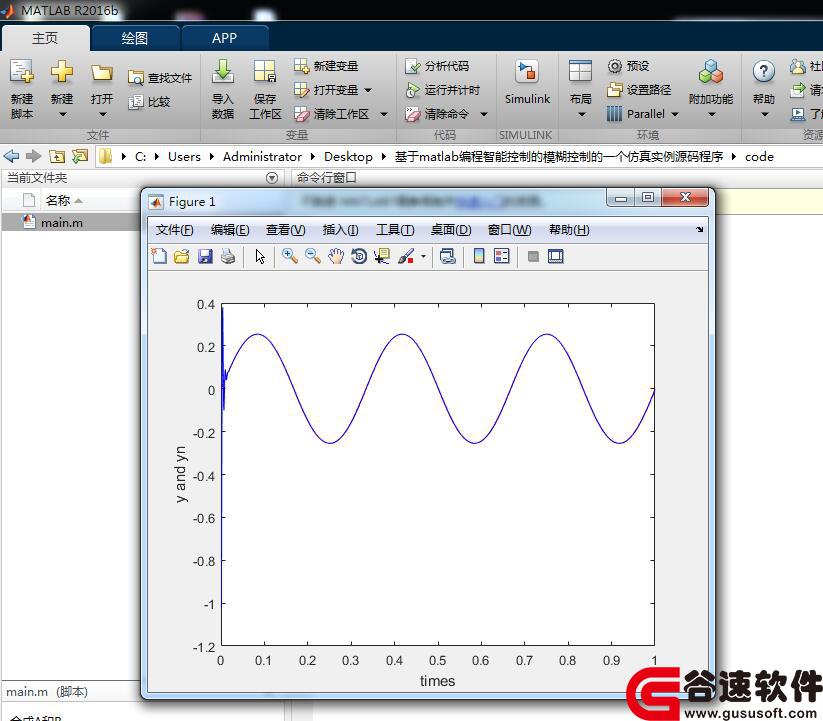Click the New Script (新建脚本) icon
The height and width of the screenshot is (721, 823).
pyautogui.click(x=22, y=71)
